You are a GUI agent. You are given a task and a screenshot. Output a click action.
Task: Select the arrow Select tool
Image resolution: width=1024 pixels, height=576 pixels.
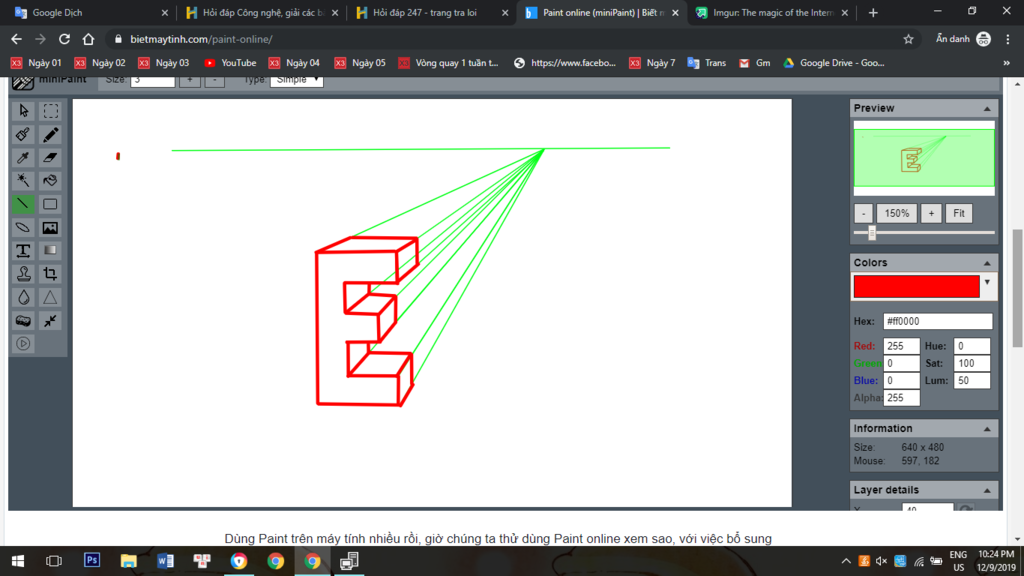click(x=24, y=111)
